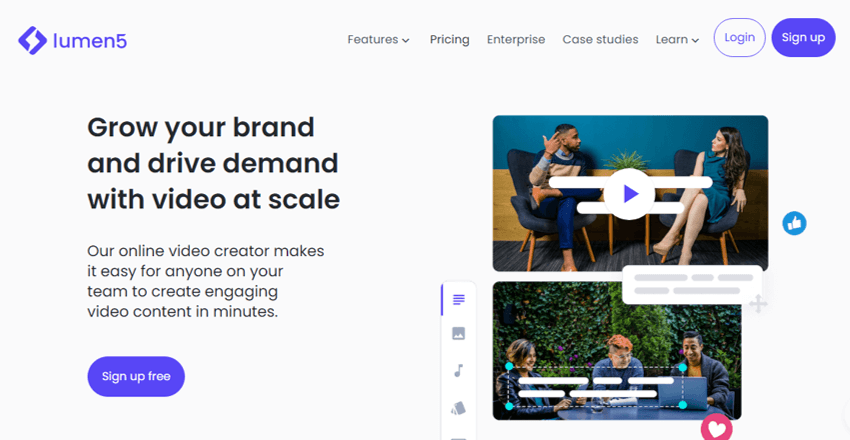Expand the Features dropdown menu
Screen dimensions: 850x440
tap(378, 40)
